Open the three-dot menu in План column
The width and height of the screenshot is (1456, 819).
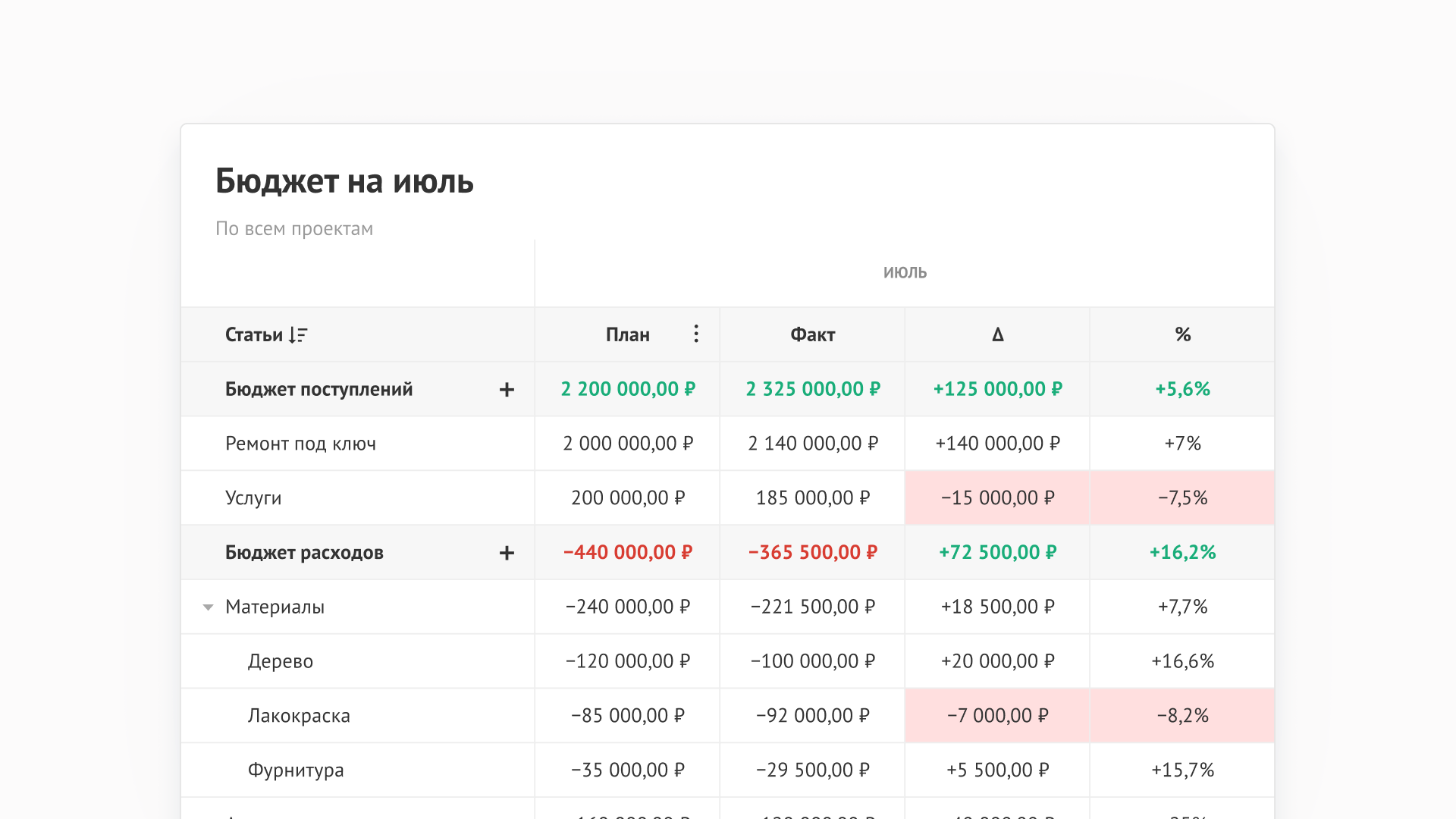pos(696,334)
